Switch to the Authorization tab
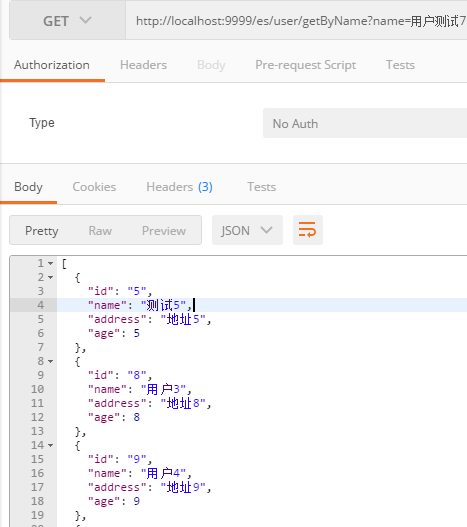467x527 pixels. point(52,65)
